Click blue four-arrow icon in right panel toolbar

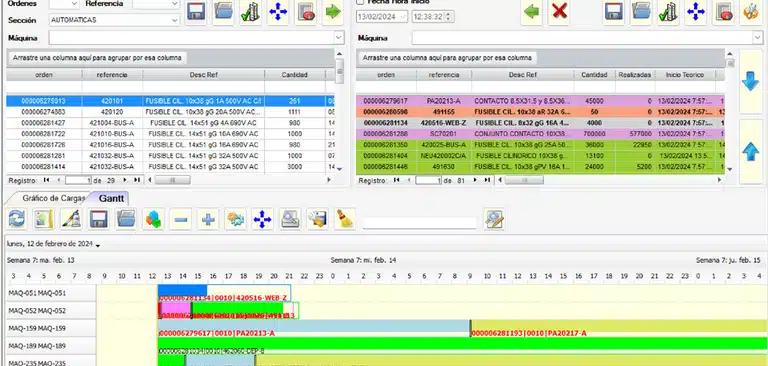coord(696,11)
